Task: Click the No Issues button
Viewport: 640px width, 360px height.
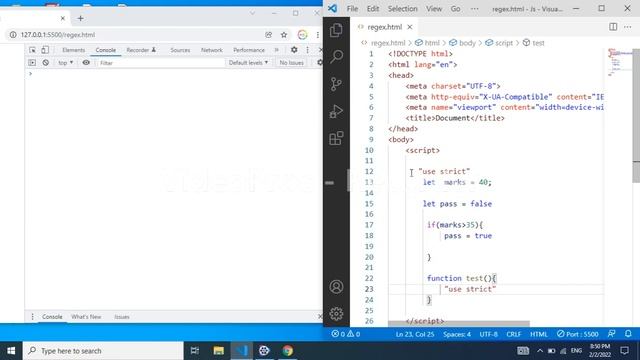Action: 291,63
